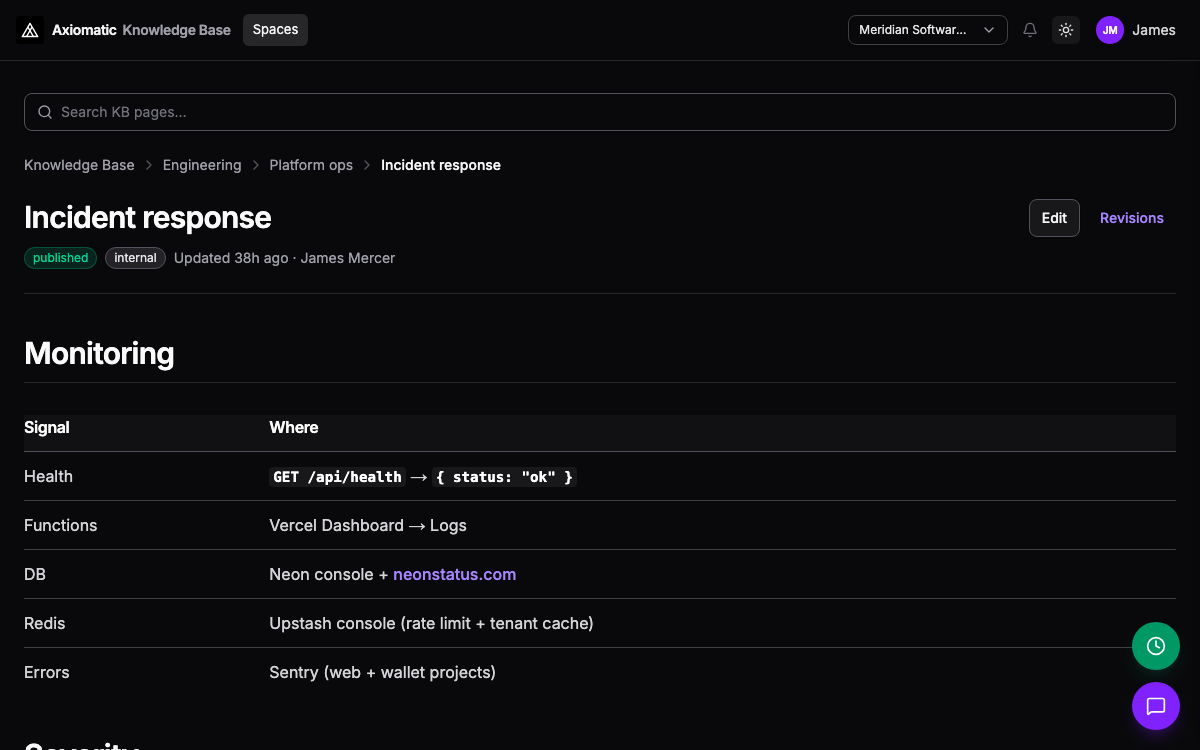This screenshot has width=1200, height=750.
Task: Click the Monitoring section heading
Action: 99,353
